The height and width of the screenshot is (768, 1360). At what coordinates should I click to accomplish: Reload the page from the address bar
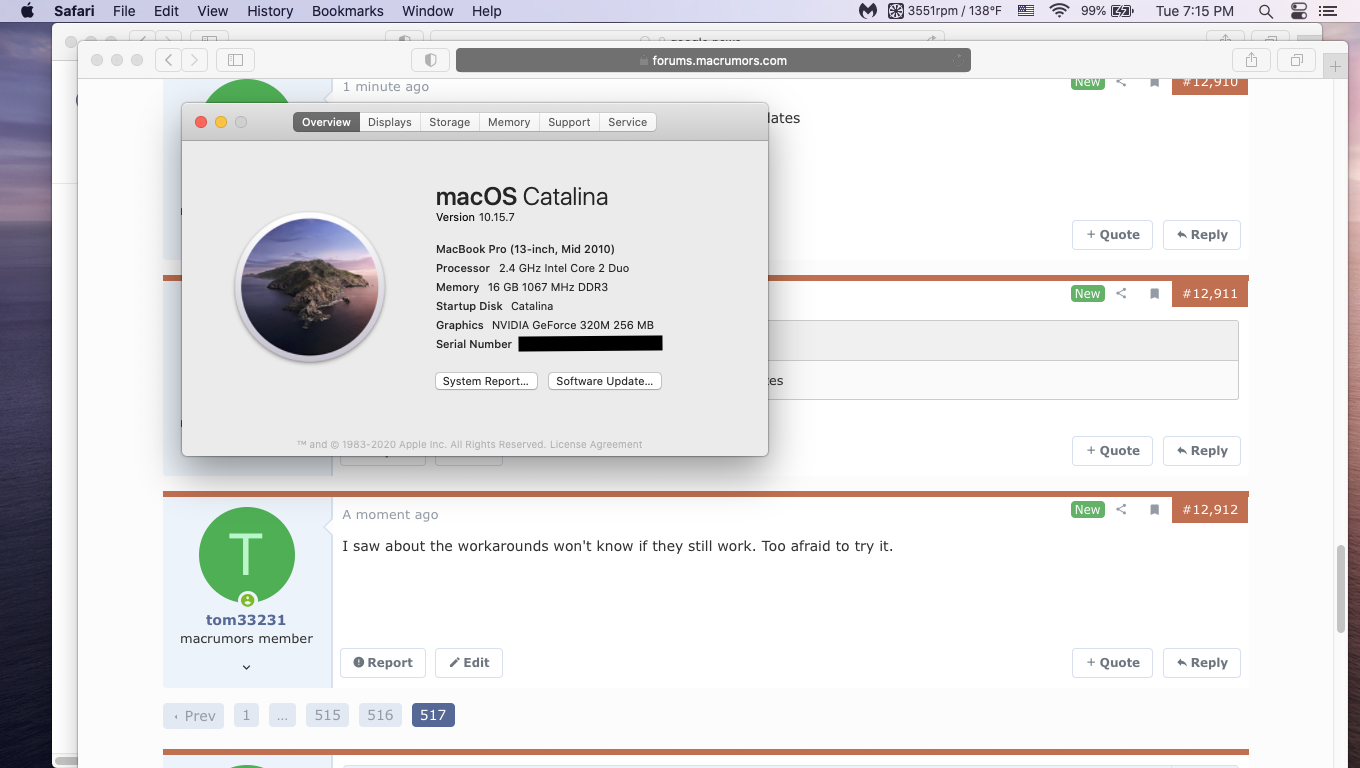tap(958, 60)
